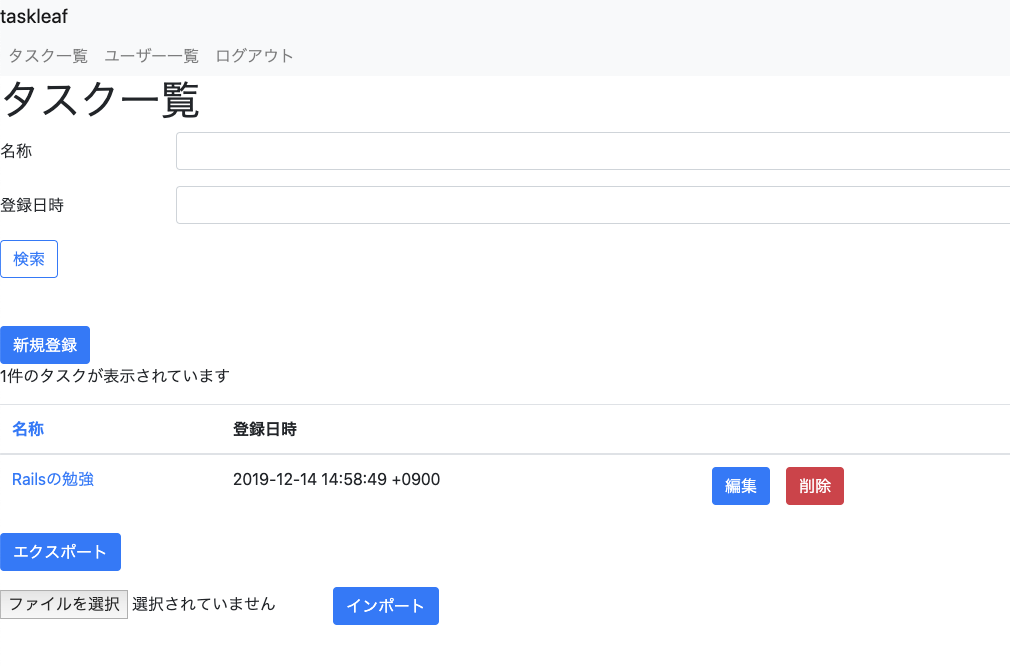Click the 登録日時 search input
This screenshot has height=667, width=1010.
click(500, 205)
